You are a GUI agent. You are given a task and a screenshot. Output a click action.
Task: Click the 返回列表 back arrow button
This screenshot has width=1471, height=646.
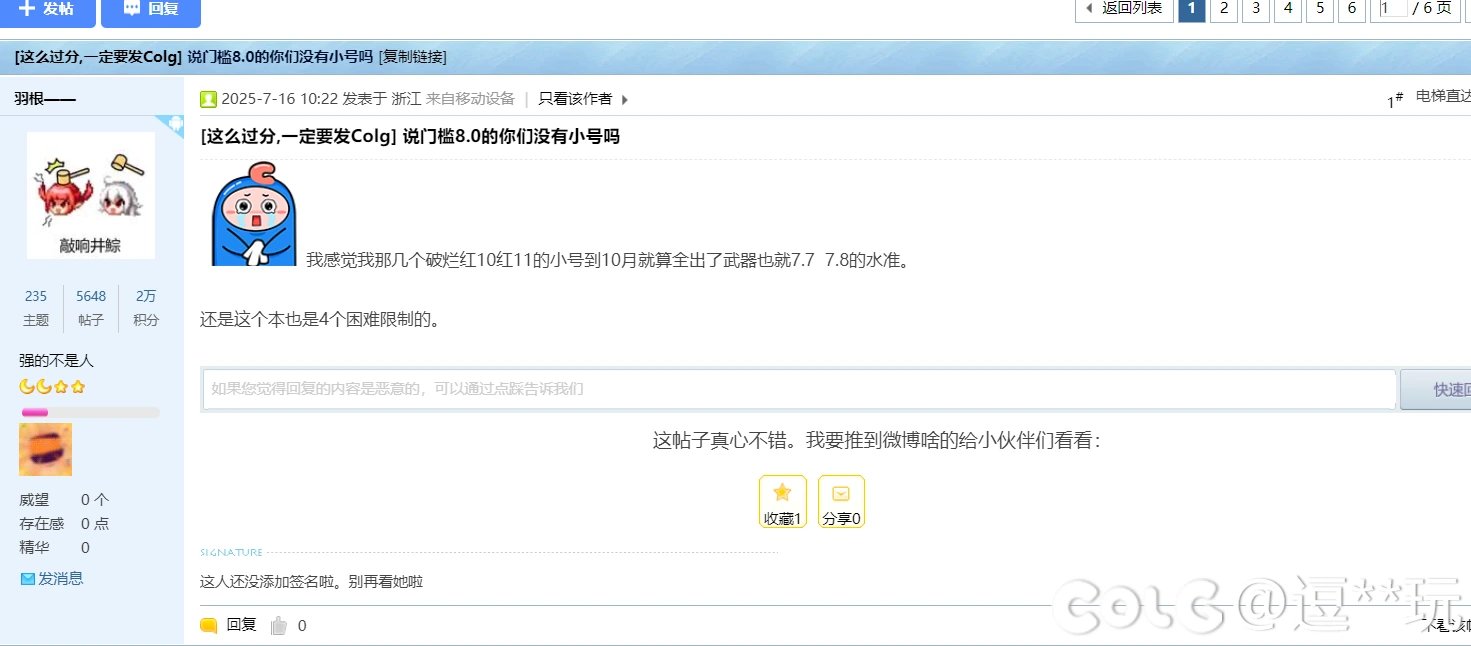(1123, 9)
